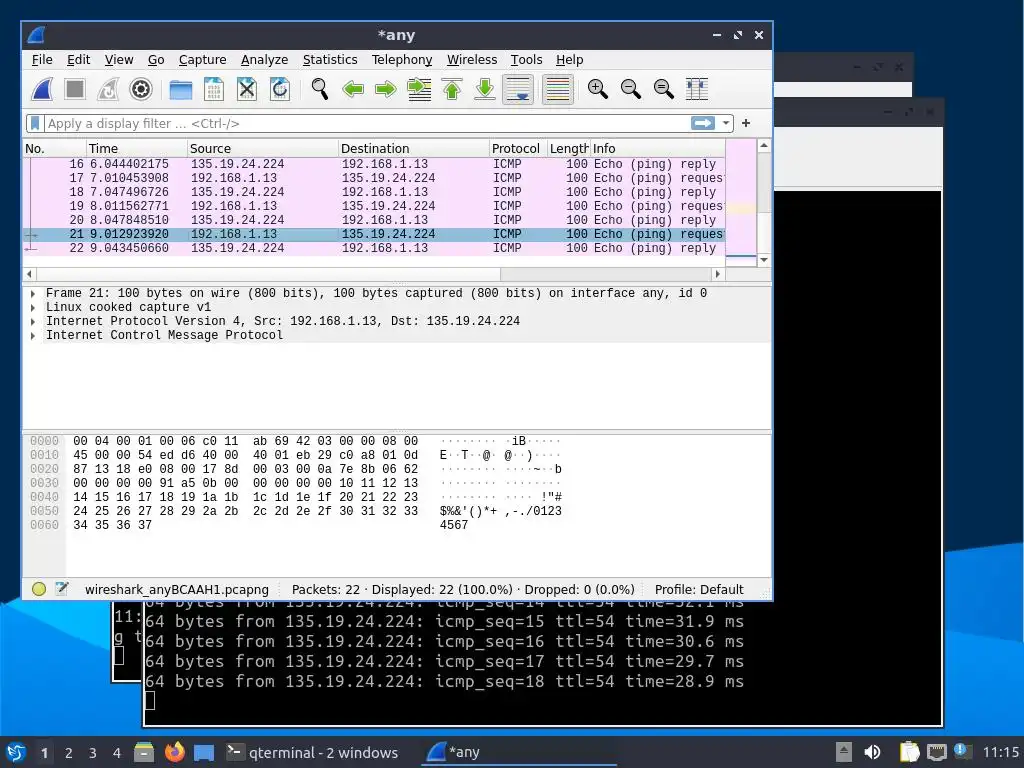Stop the running capture
Viewport: 1024px width, 768px height.
point(74,89)
